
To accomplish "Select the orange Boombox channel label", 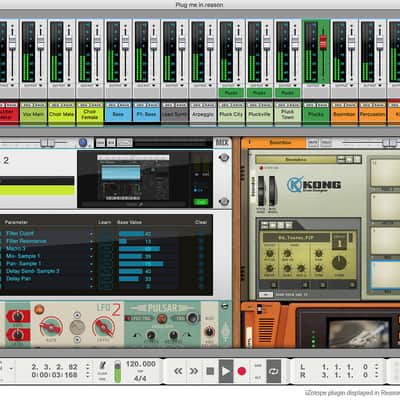I will coord(344,114).
